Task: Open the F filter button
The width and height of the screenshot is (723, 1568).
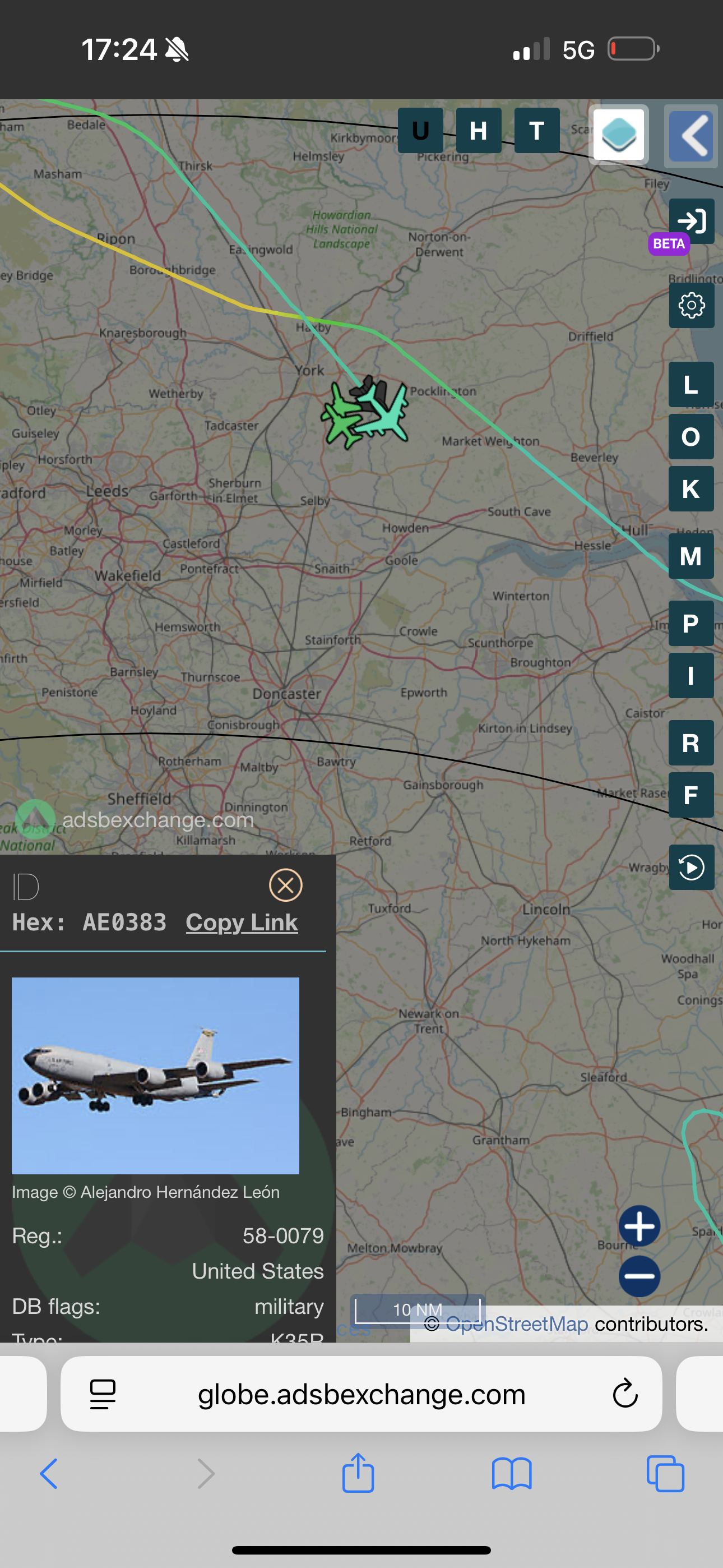Action: 692,795
